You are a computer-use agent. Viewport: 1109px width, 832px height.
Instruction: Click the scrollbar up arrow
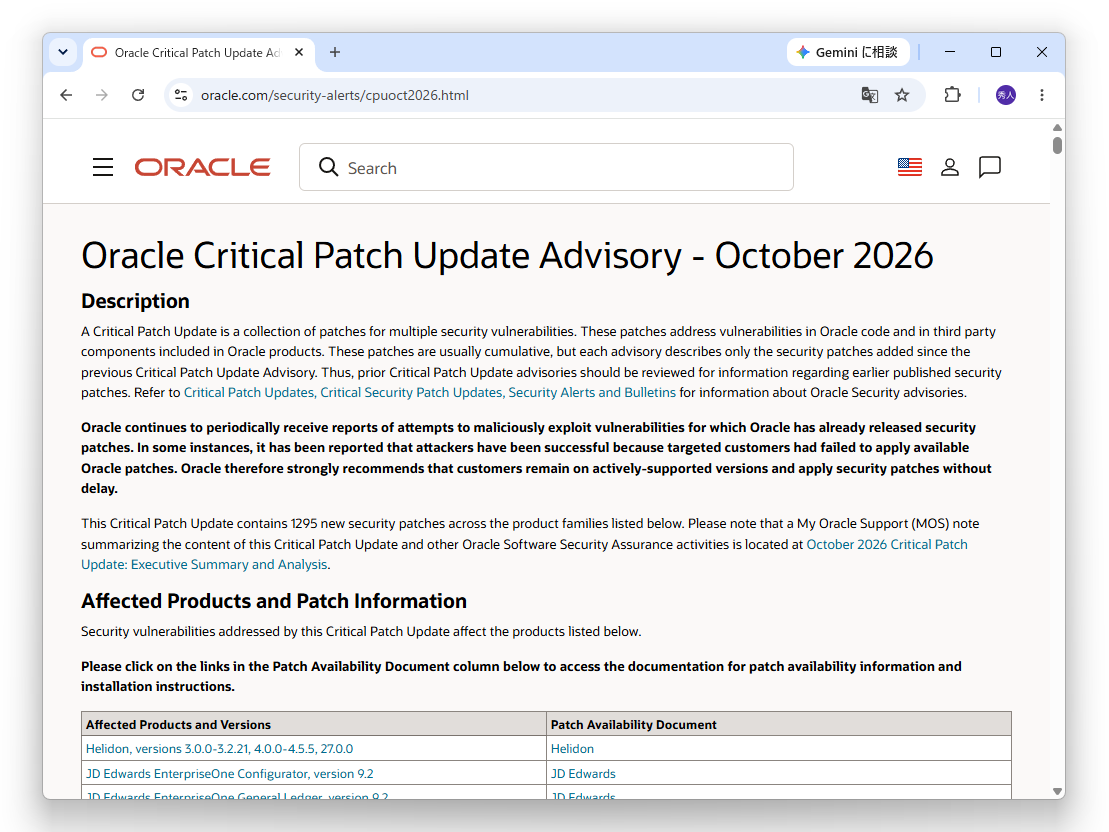(x=1057, y=128)
